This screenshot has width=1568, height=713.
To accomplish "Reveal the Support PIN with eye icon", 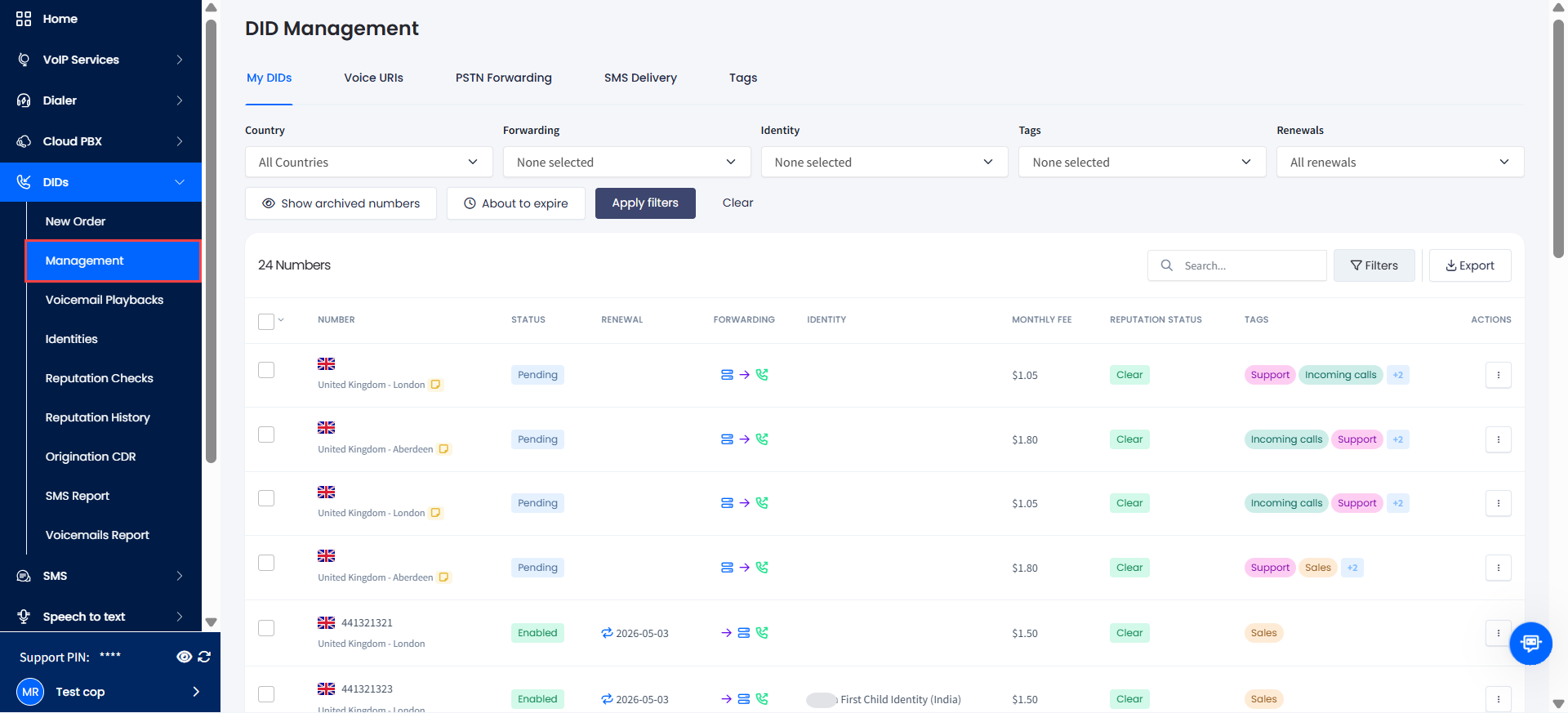I will (185, 657).
